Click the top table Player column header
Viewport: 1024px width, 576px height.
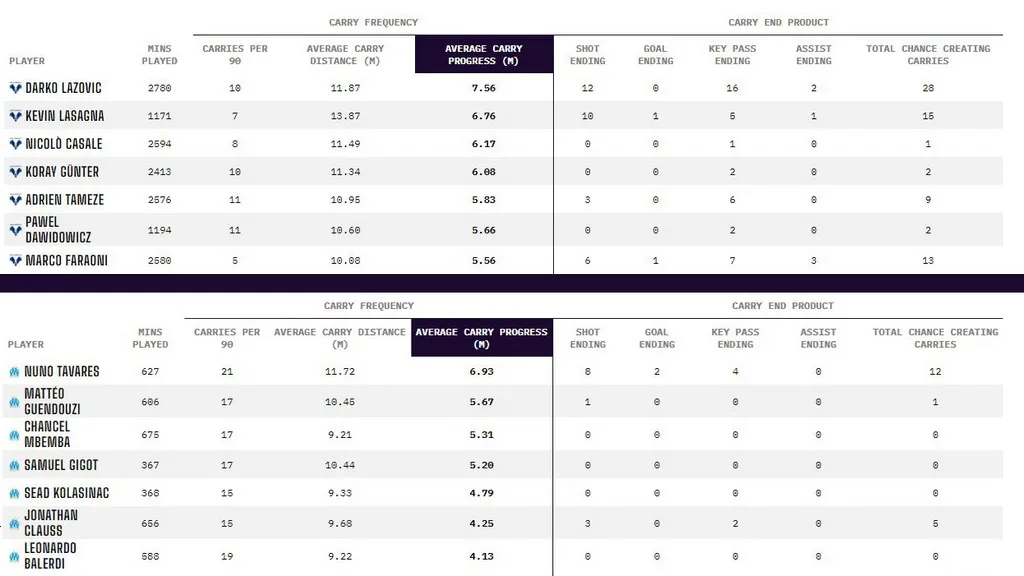27,61
